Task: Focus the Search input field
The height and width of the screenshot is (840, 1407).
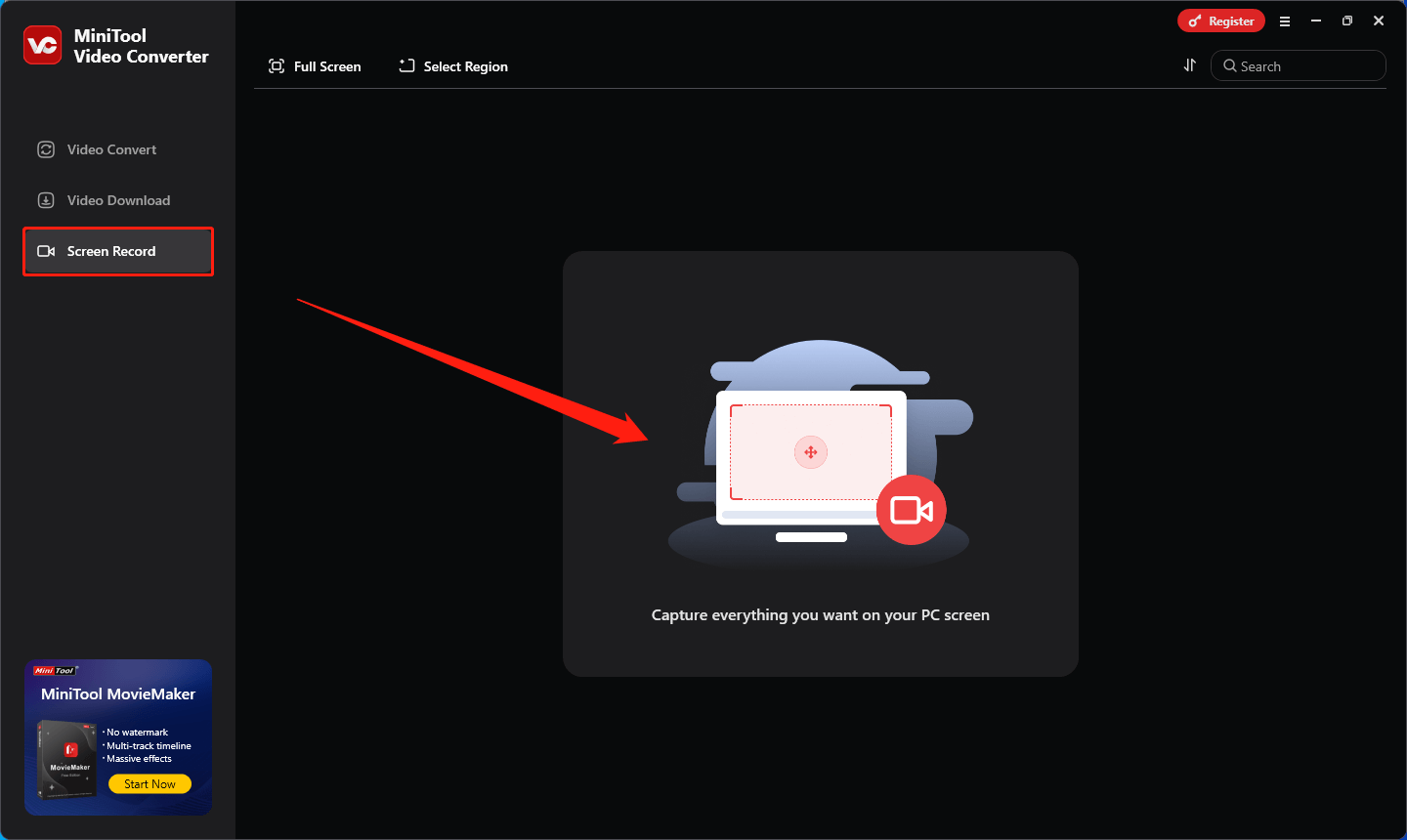Action: click(1298, 65)
